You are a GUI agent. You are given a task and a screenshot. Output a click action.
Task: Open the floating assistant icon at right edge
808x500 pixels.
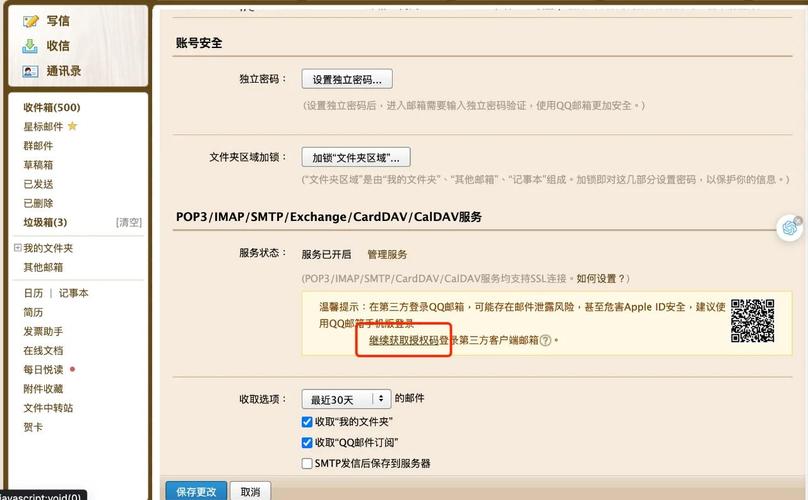[789, 227]
